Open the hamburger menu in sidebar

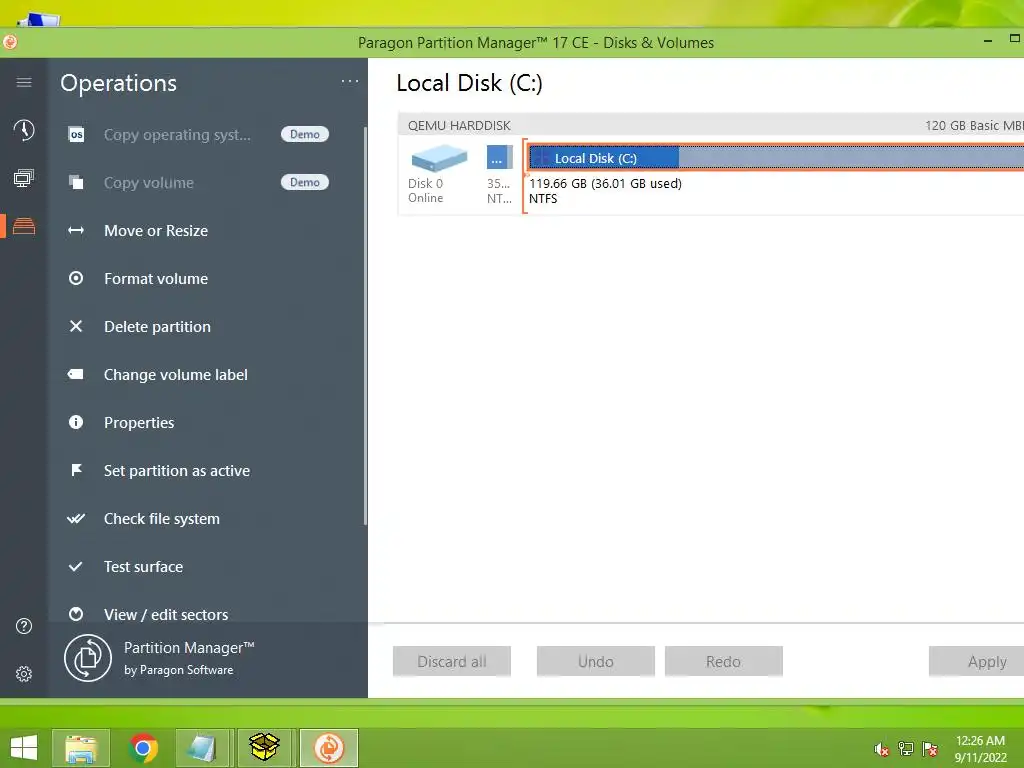[x=24, y=82]
